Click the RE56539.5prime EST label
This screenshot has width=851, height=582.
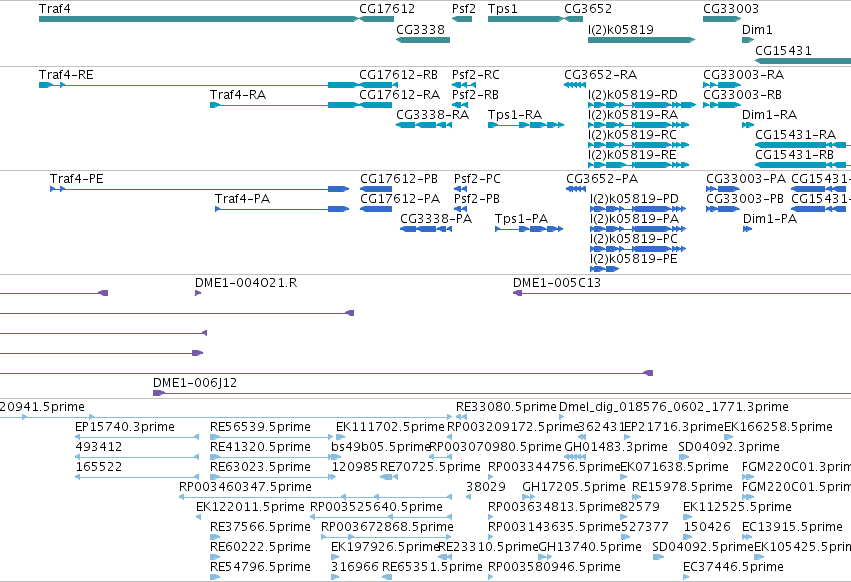coord(260,427)
